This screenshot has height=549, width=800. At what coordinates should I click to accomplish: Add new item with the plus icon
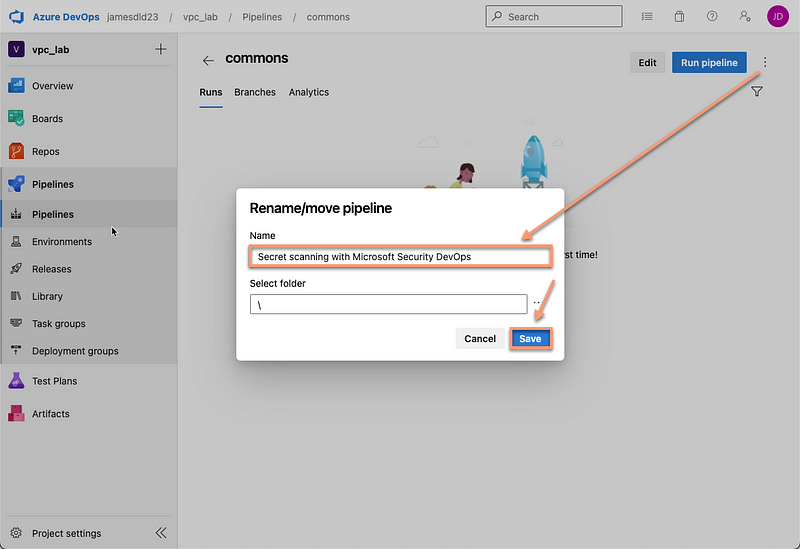(x=161, y=49)
